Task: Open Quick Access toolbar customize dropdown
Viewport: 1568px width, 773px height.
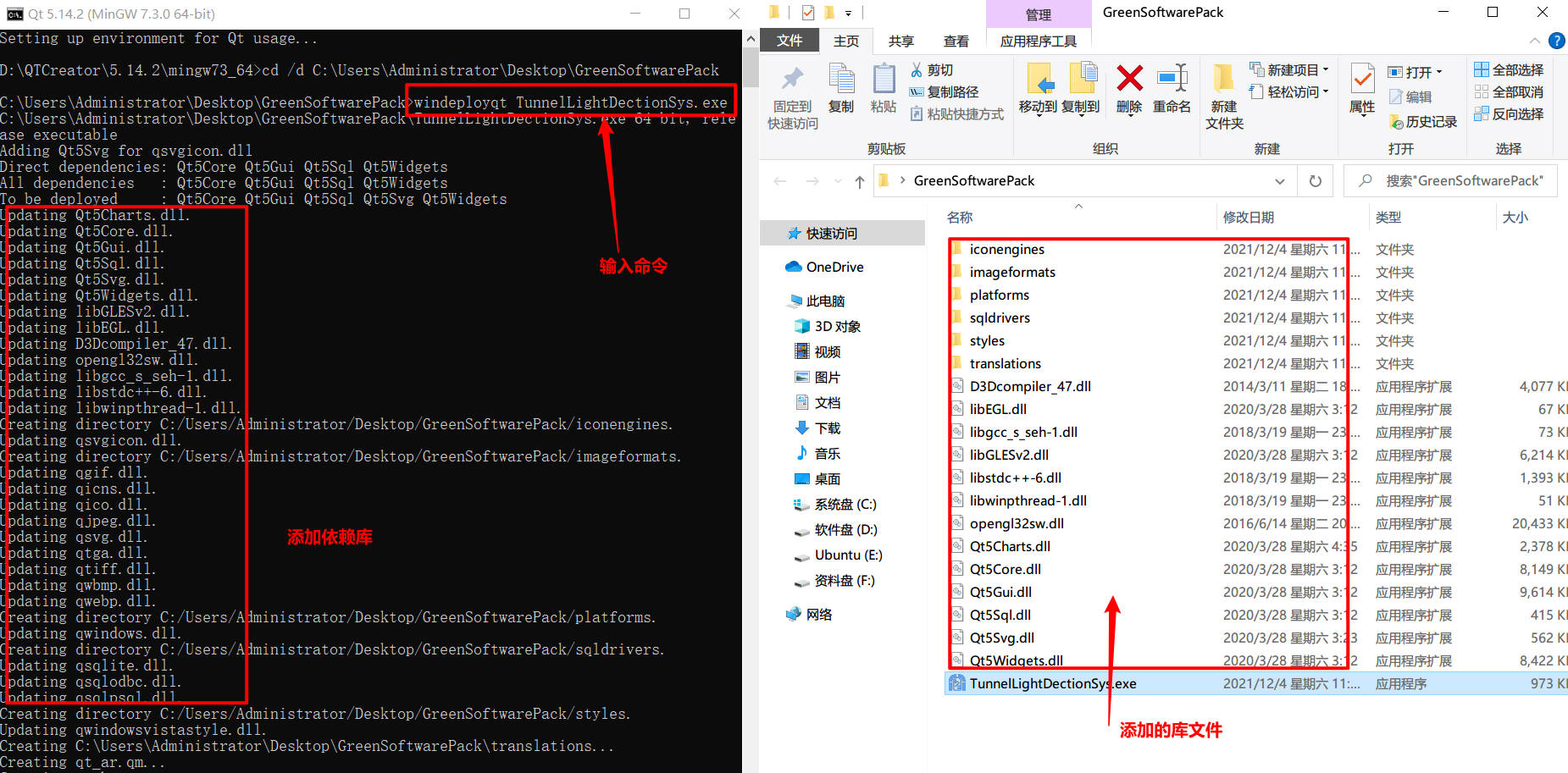Action: coord(849,13)
